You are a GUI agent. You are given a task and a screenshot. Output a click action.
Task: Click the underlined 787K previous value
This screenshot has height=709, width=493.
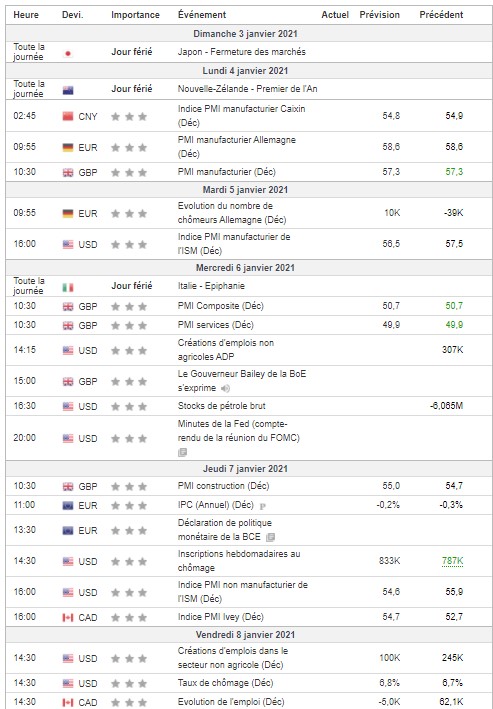click(x=452, y=561)
